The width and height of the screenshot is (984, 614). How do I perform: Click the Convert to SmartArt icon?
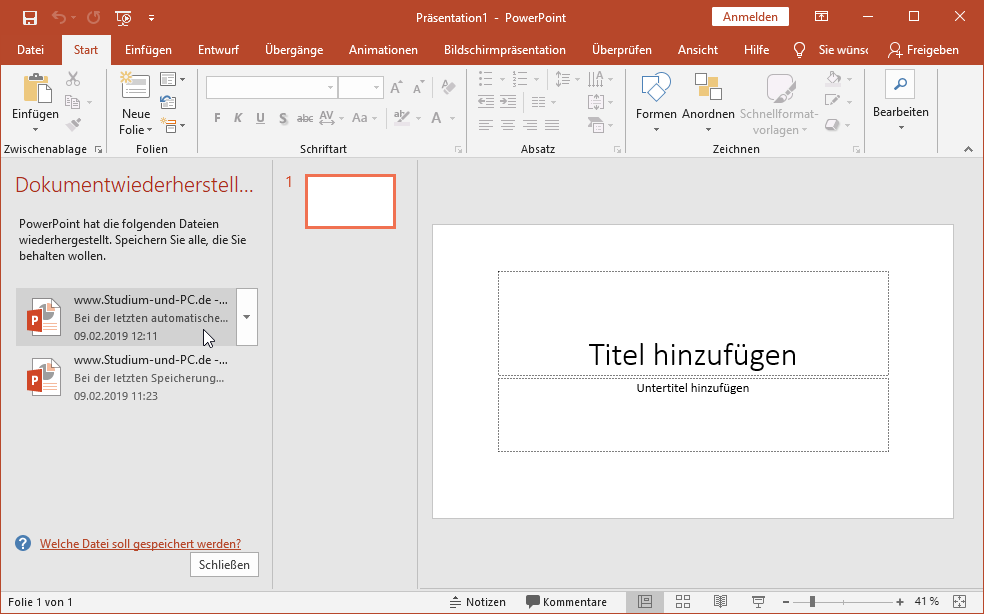coord(596,125)
